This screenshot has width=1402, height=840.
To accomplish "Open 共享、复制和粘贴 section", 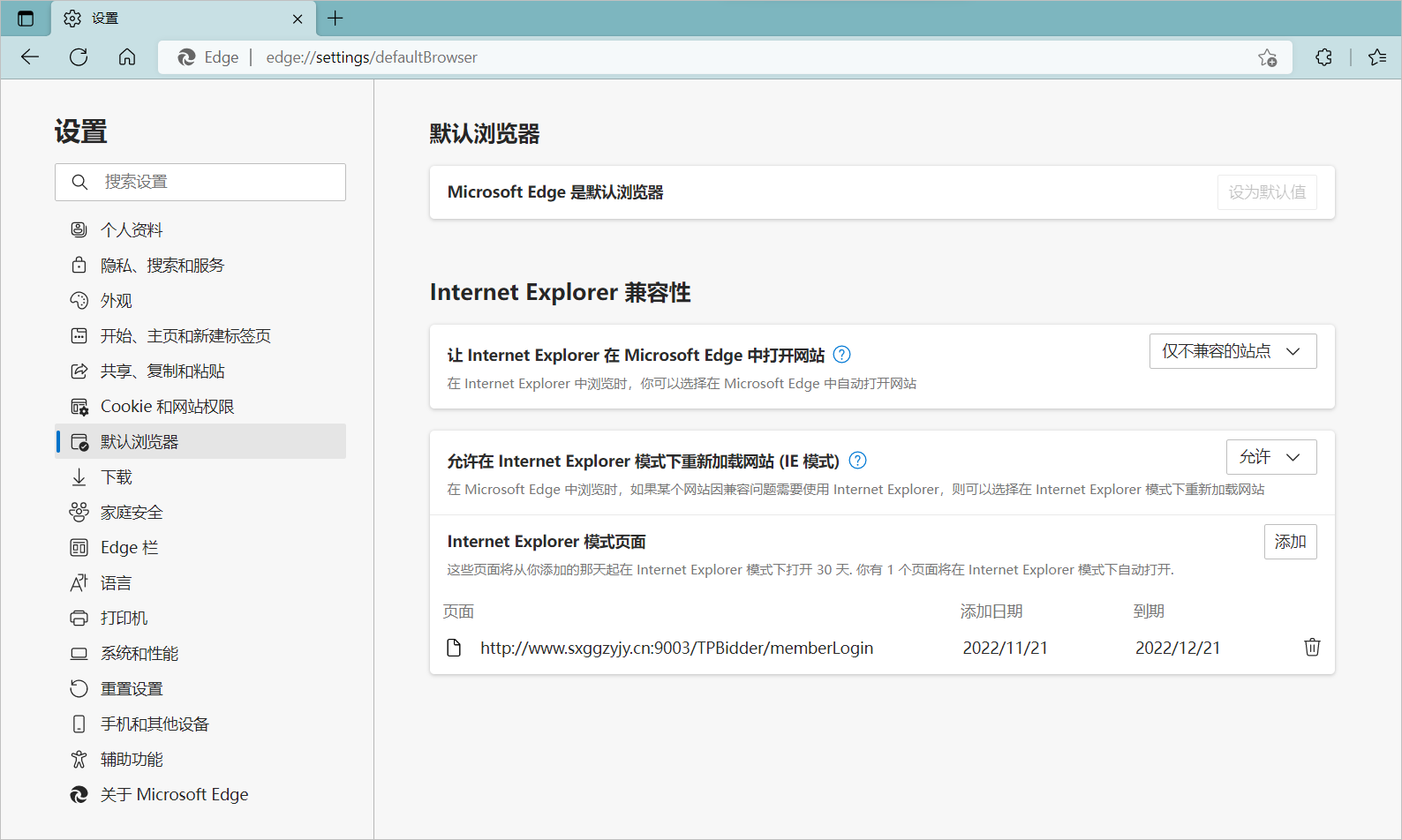I will pos(200,371).
